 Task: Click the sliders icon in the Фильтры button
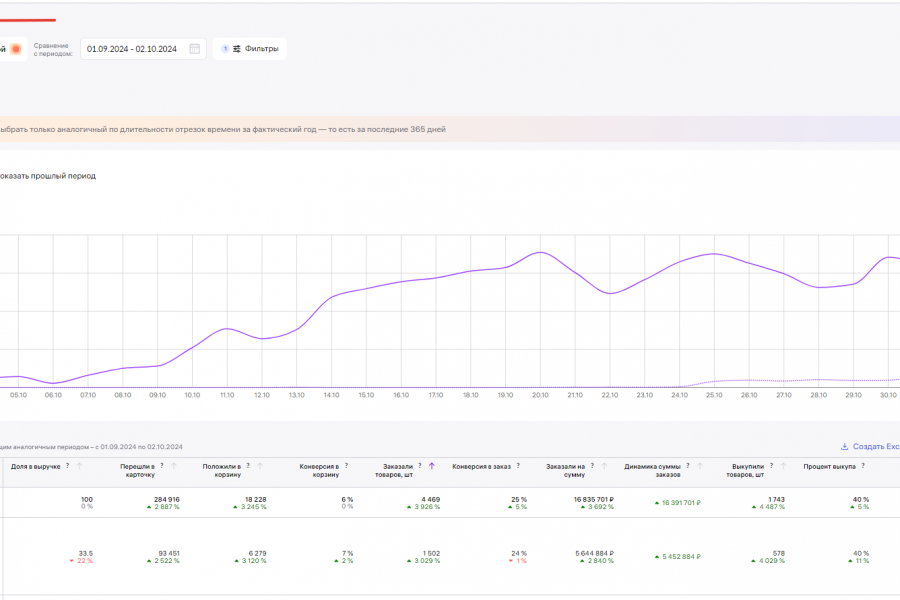click(236, 49)
